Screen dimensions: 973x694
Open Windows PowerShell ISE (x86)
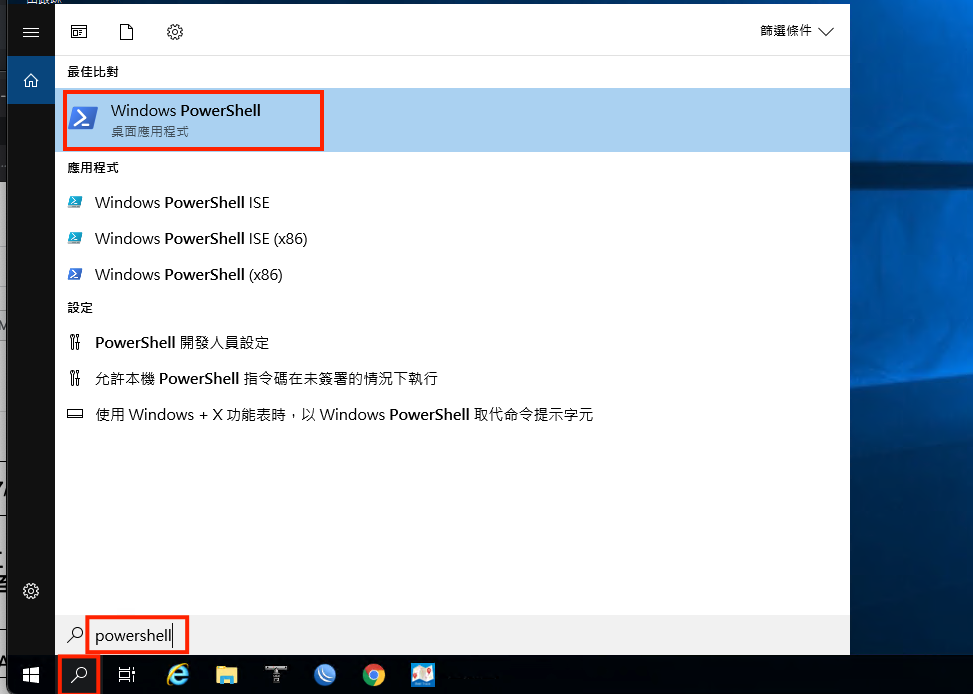click(452, 238)
